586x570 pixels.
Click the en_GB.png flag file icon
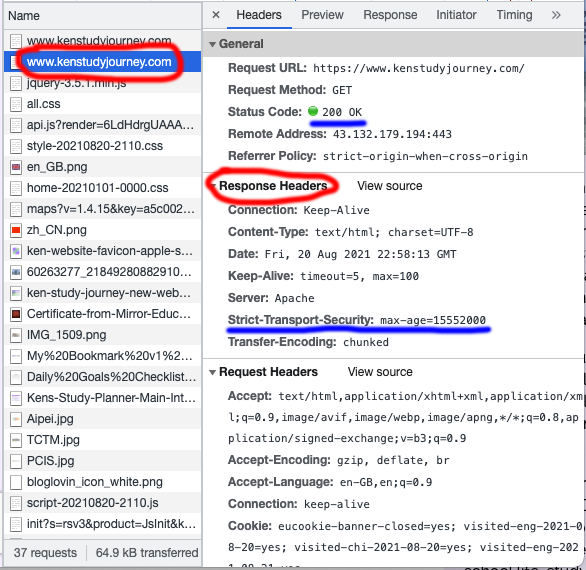pos(16,167)
